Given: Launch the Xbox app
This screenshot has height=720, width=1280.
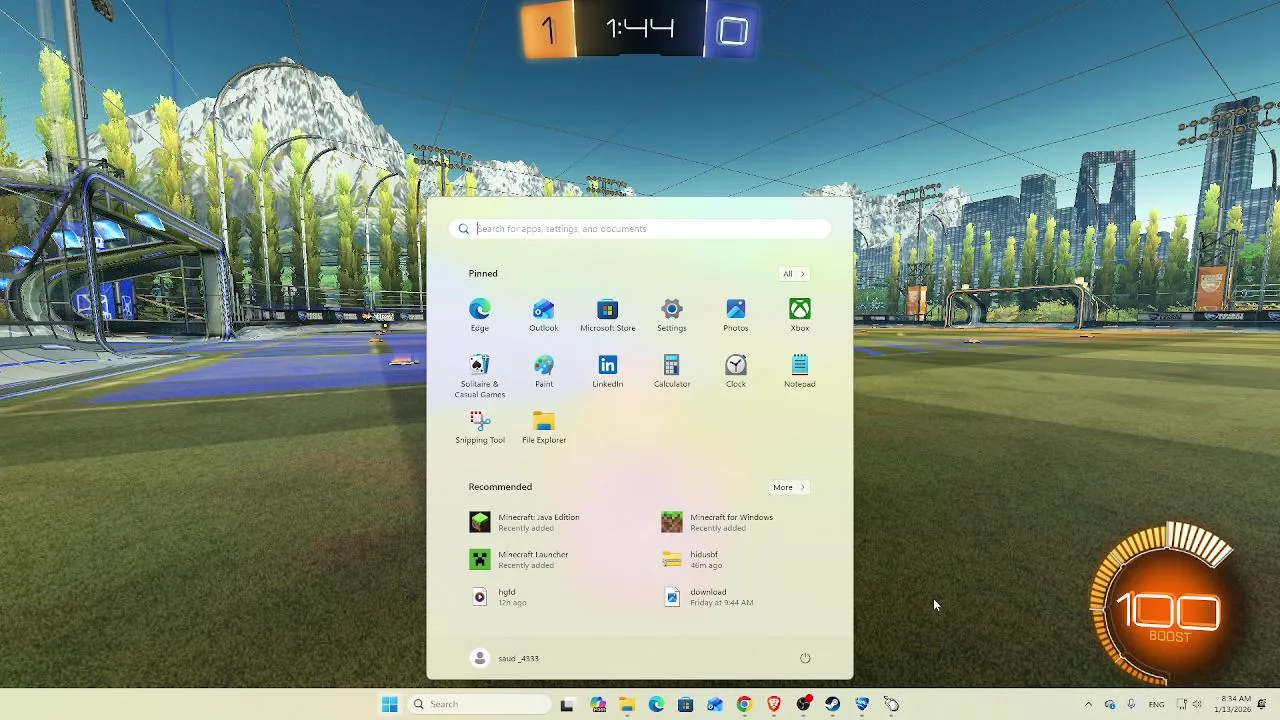Looking at the screenshot, I should point(800,315).
